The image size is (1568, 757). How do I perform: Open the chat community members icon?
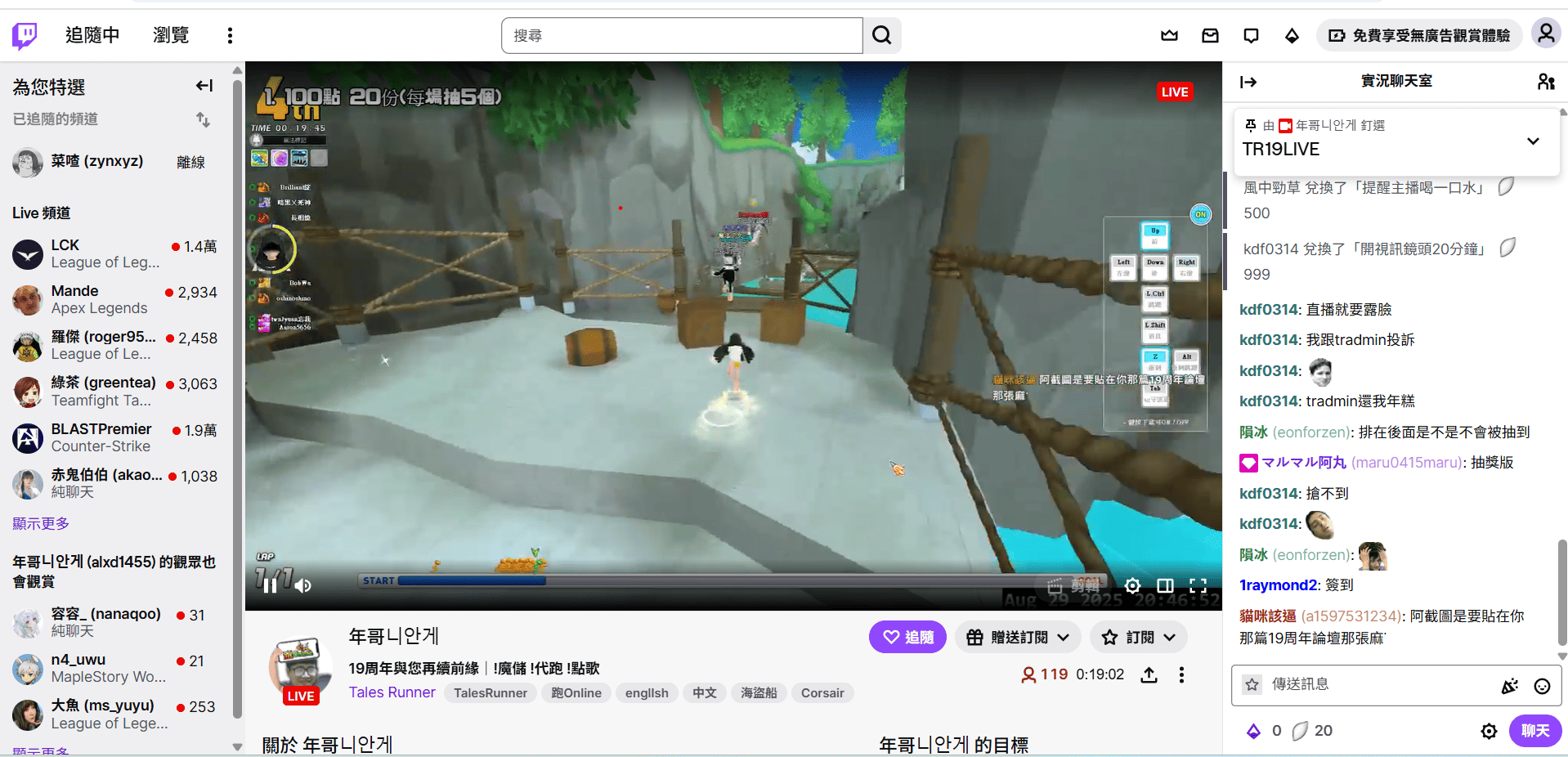coord(1545,82)
